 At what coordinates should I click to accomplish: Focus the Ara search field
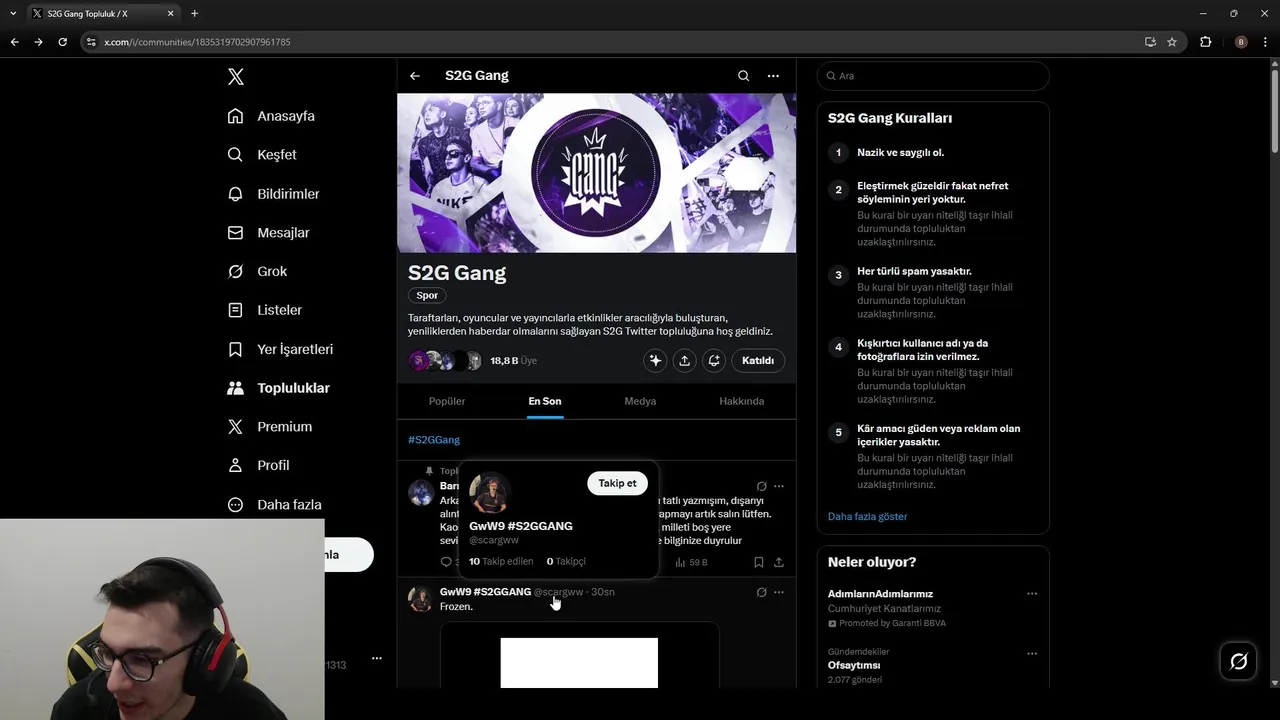pyautogui.click(x=933, y=76)
